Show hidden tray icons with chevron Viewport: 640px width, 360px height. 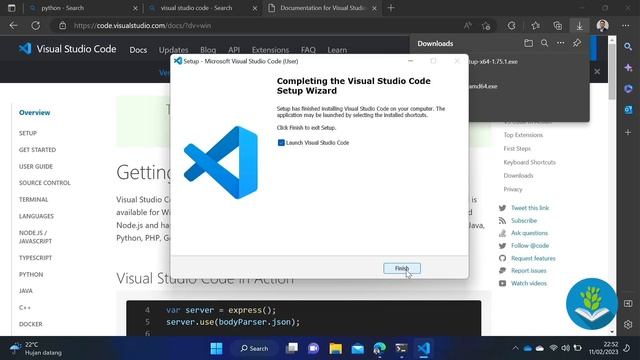tap(515, 348)
